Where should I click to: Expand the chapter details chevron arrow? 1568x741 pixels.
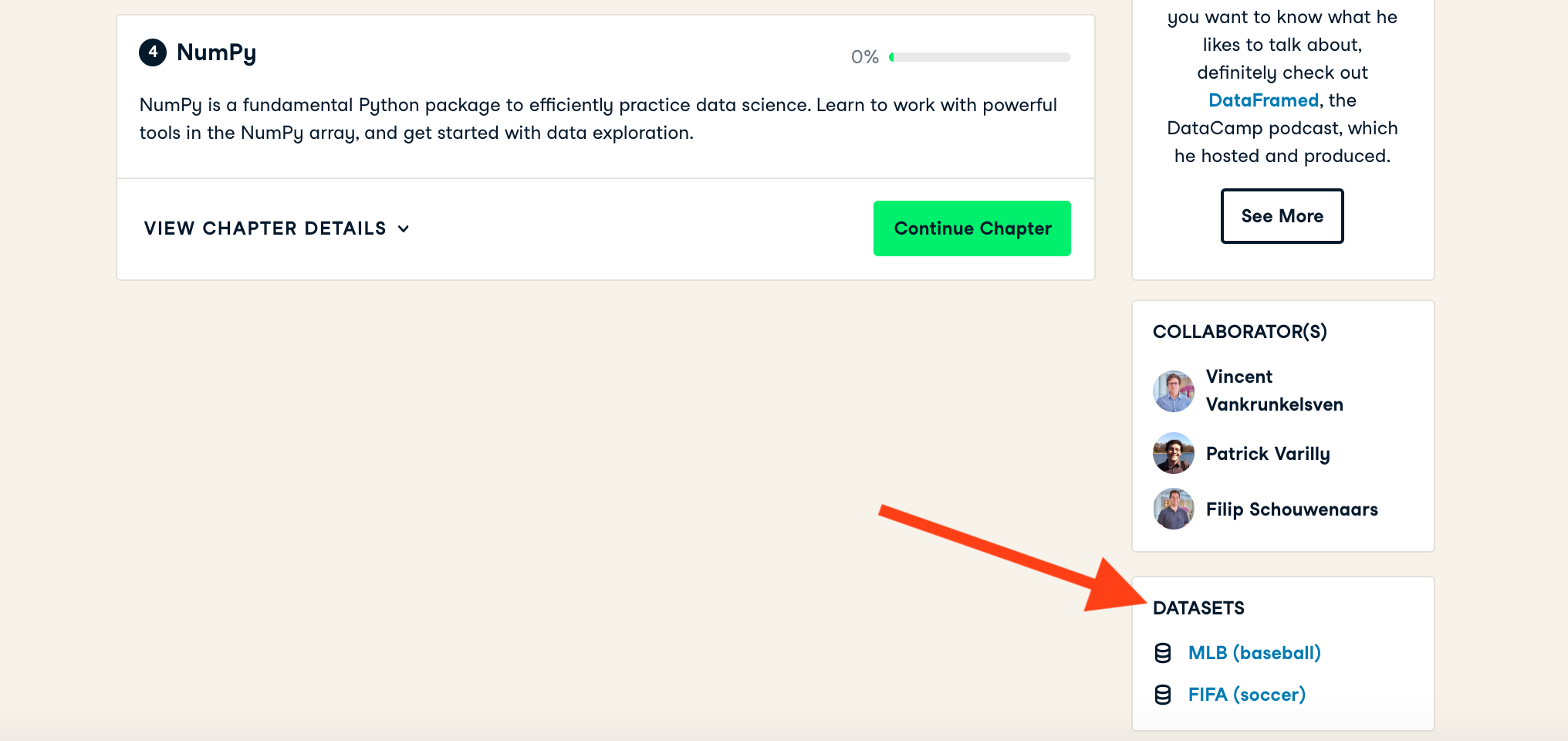[404, 228]
